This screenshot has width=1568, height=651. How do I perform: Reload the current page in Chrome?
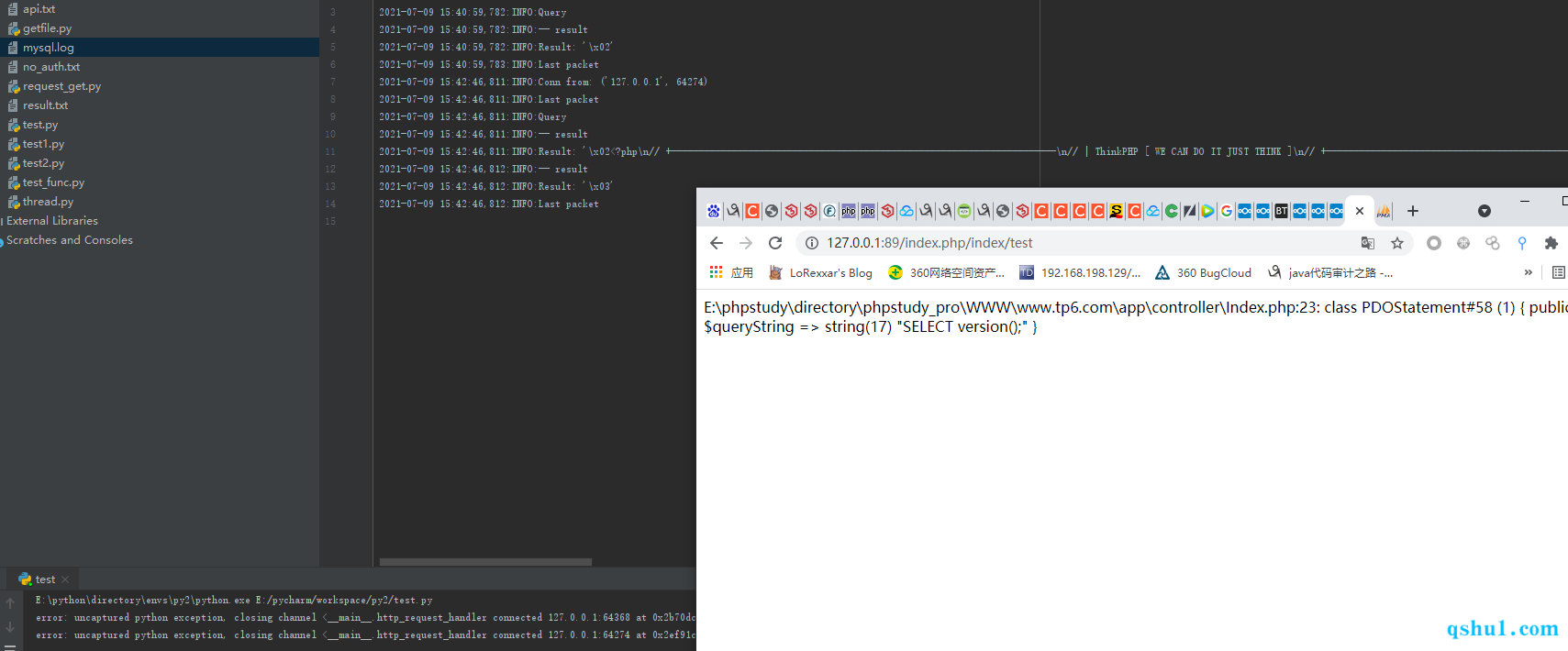[775, 243]
